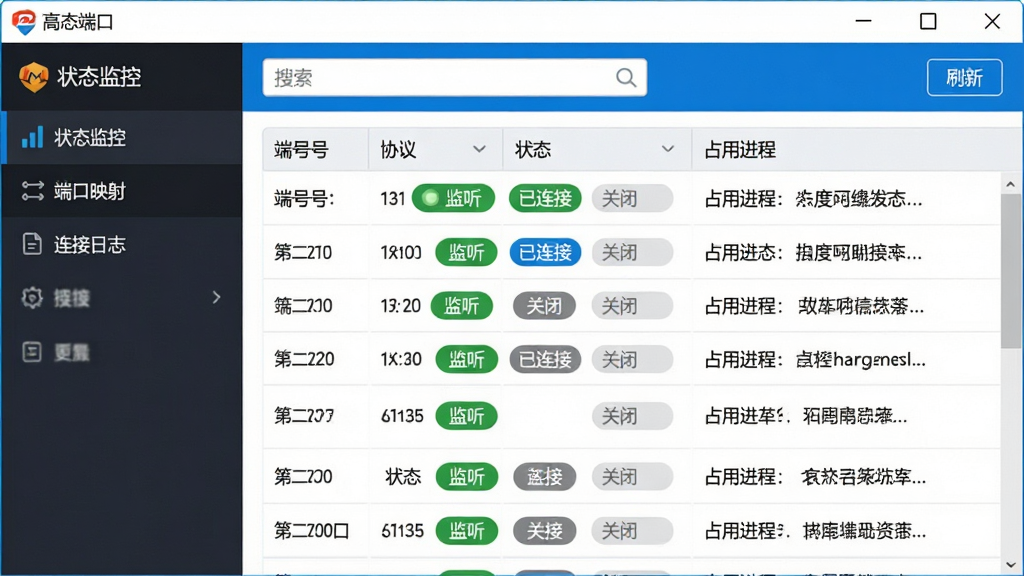Click the bar chart icon for 状态监控
This screenshot has height=576, width=1024.
[32, 138]
